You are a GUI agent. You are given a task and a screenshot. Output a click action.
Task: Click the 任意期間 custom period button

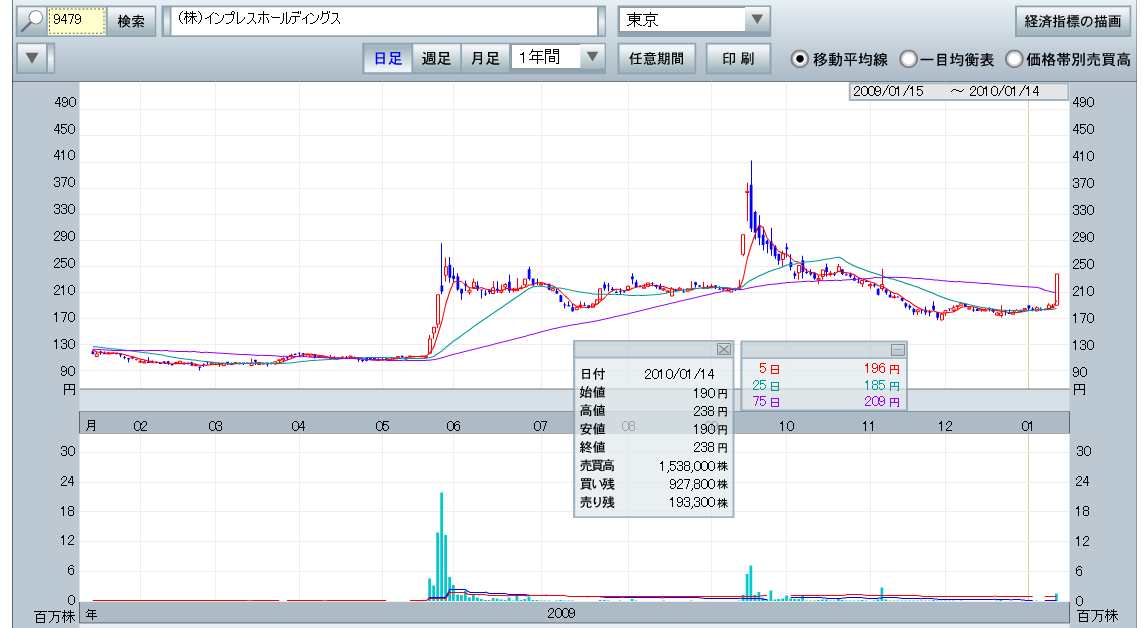(656, 58)
